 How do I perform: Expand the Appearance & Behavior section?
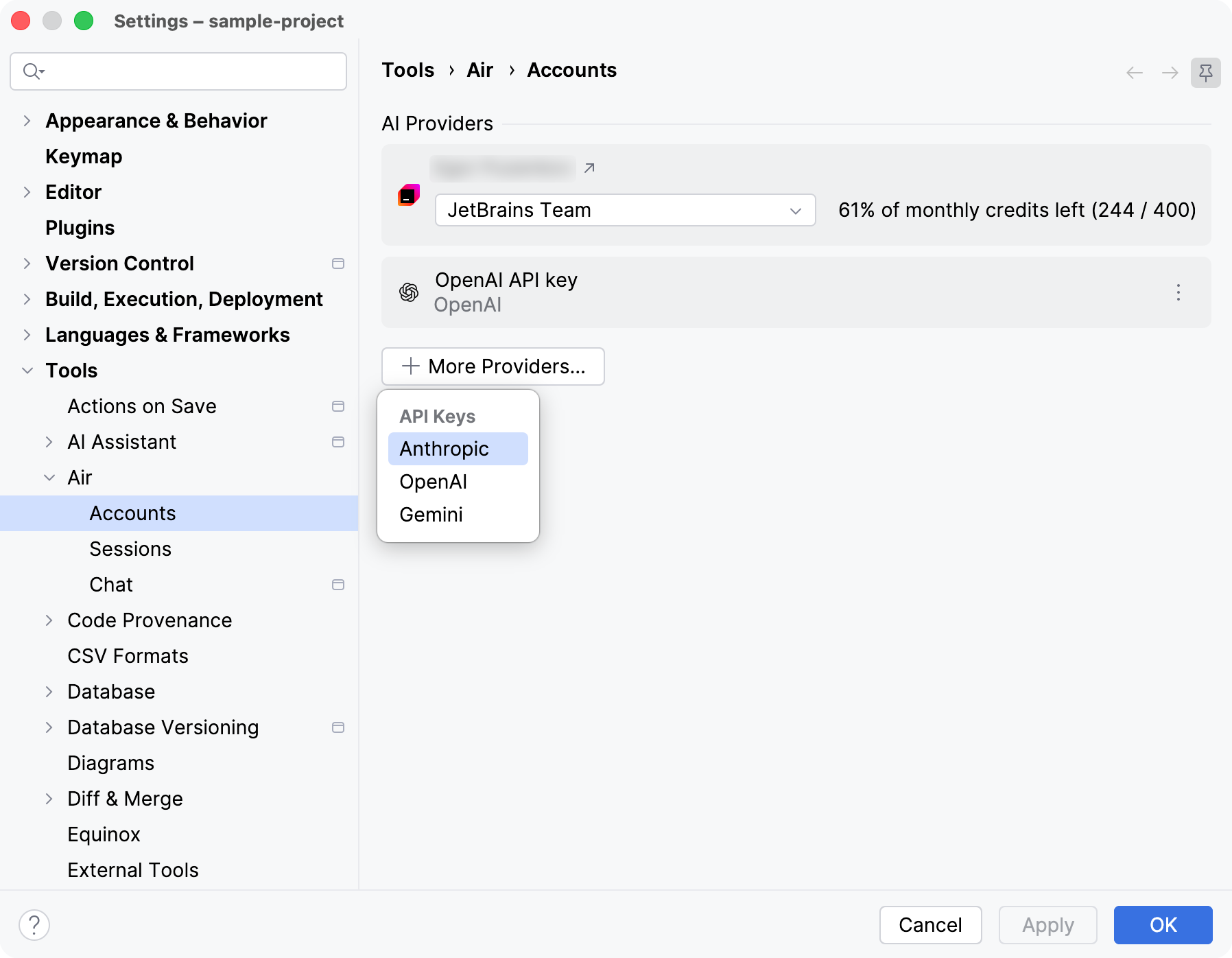27,121
